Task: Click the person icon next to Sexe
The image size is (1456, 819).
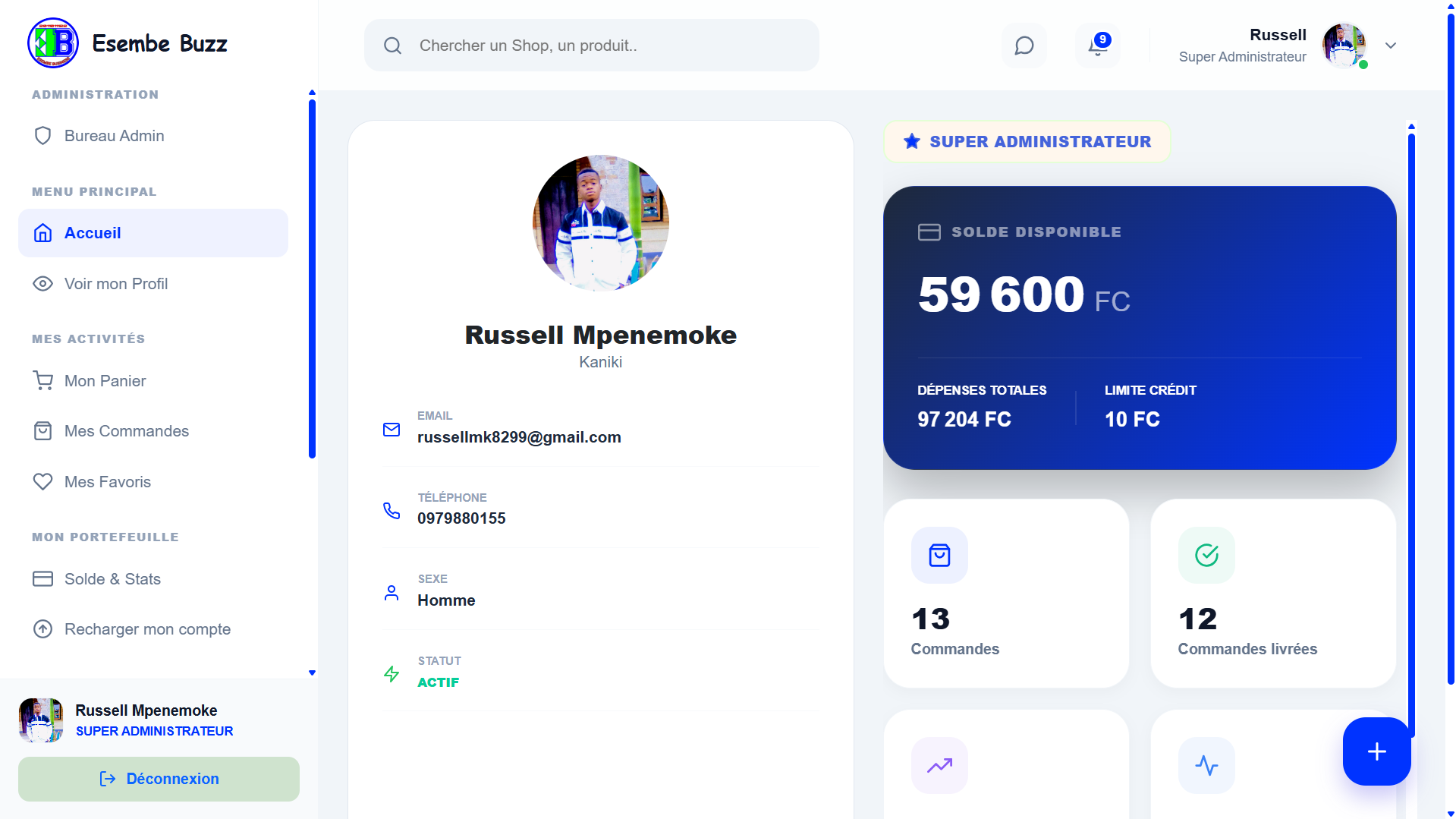Action: 392,593
